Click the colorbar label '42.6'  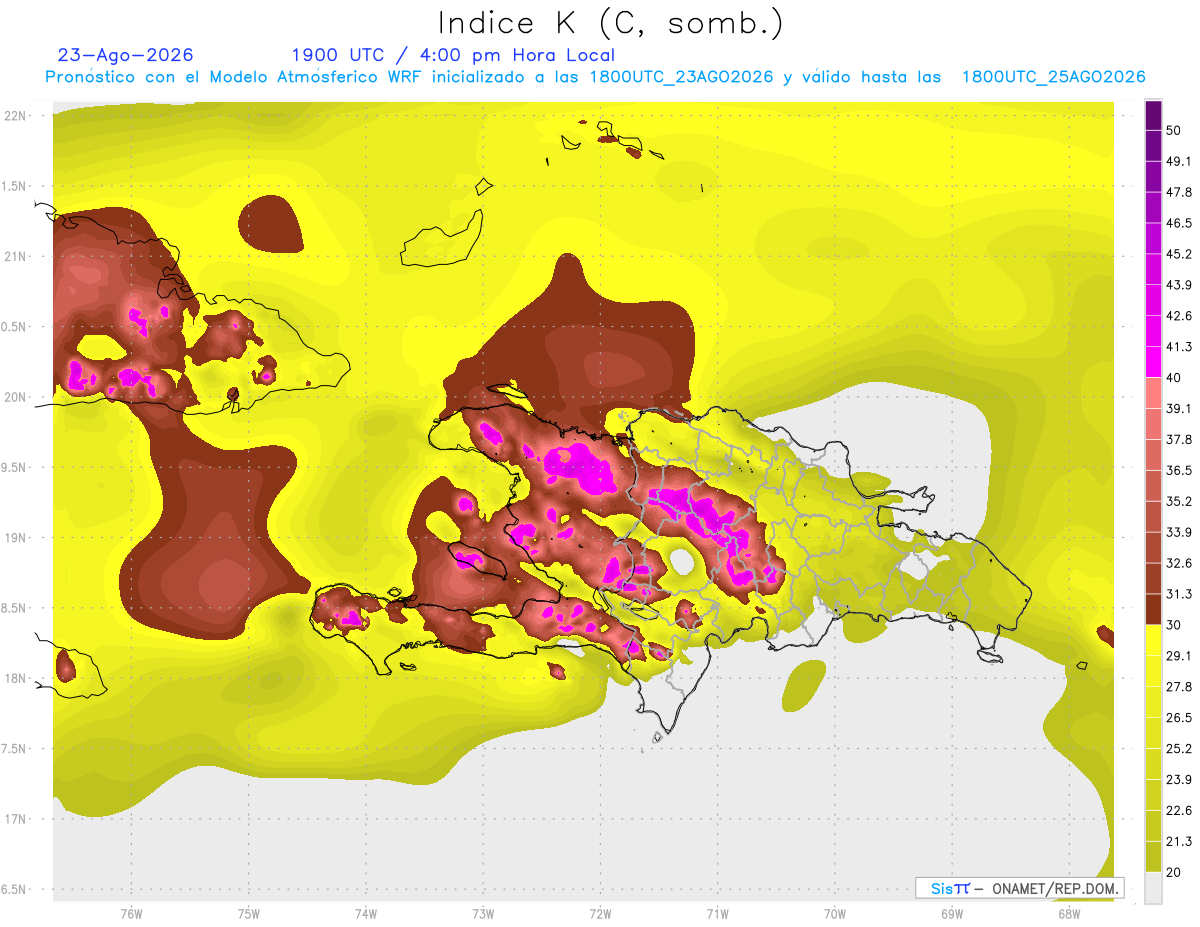pyautogui.click(x=1179, y=316)
